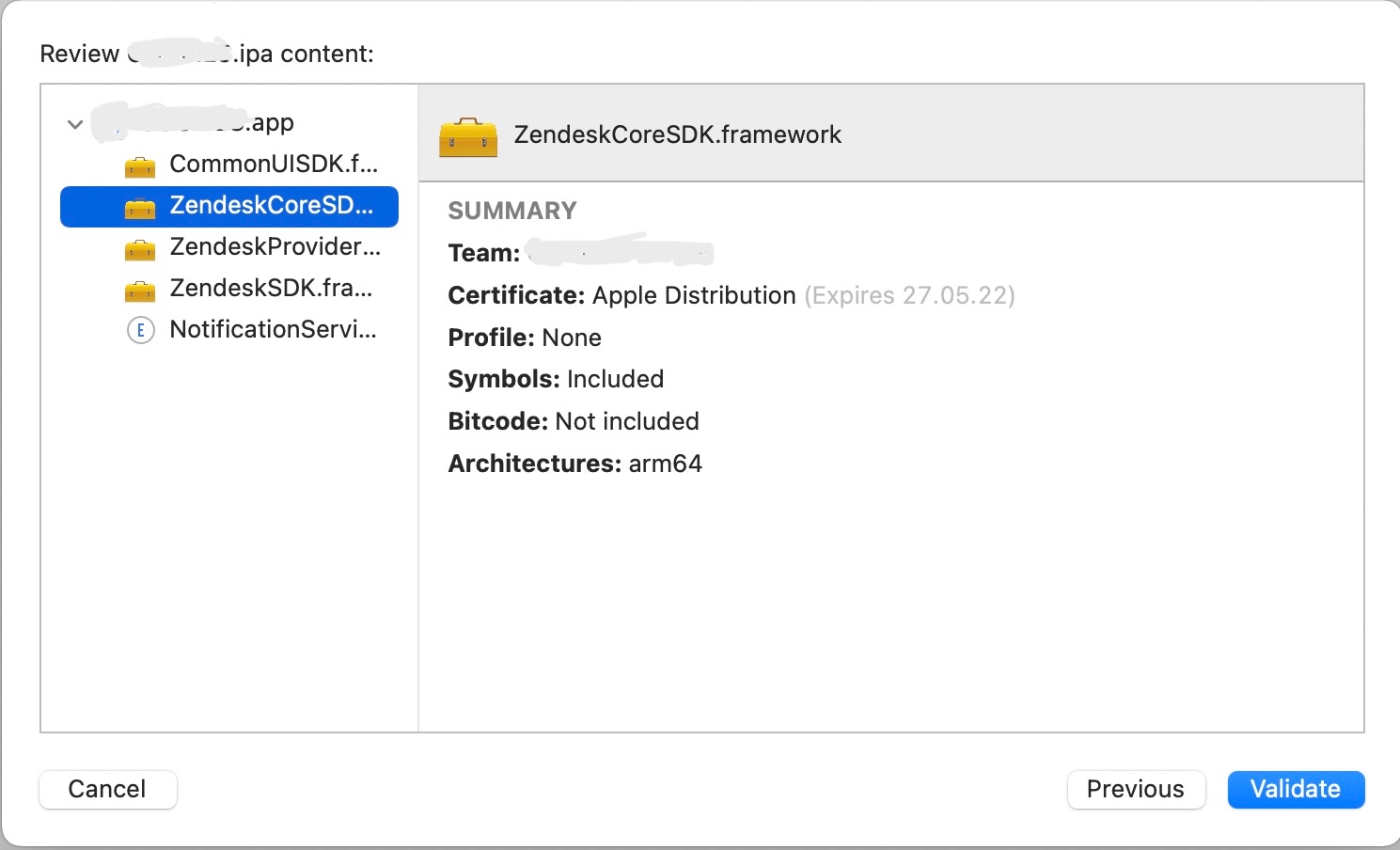Click the ZendeskProviders framework toolbox icon
Screen dimensions: 1400x850
(140, 249)
